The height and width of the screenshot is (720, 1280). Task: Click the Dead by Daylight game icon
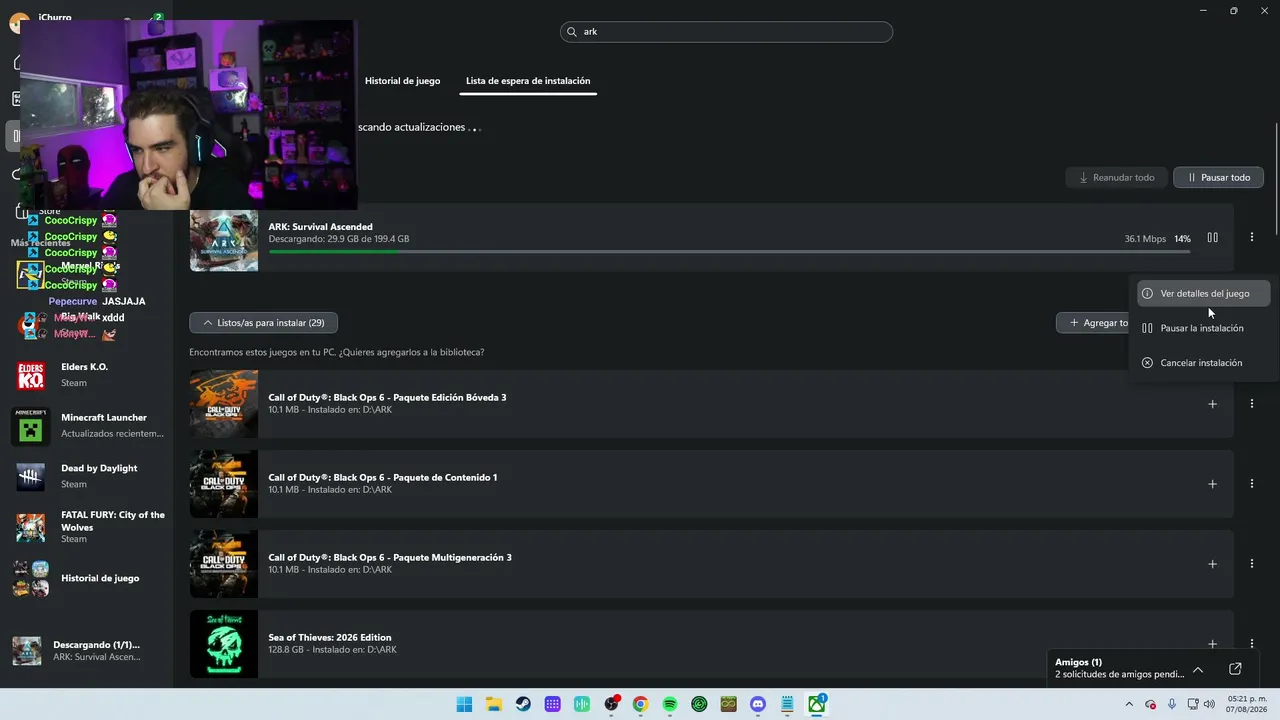[x=31, y=477]
